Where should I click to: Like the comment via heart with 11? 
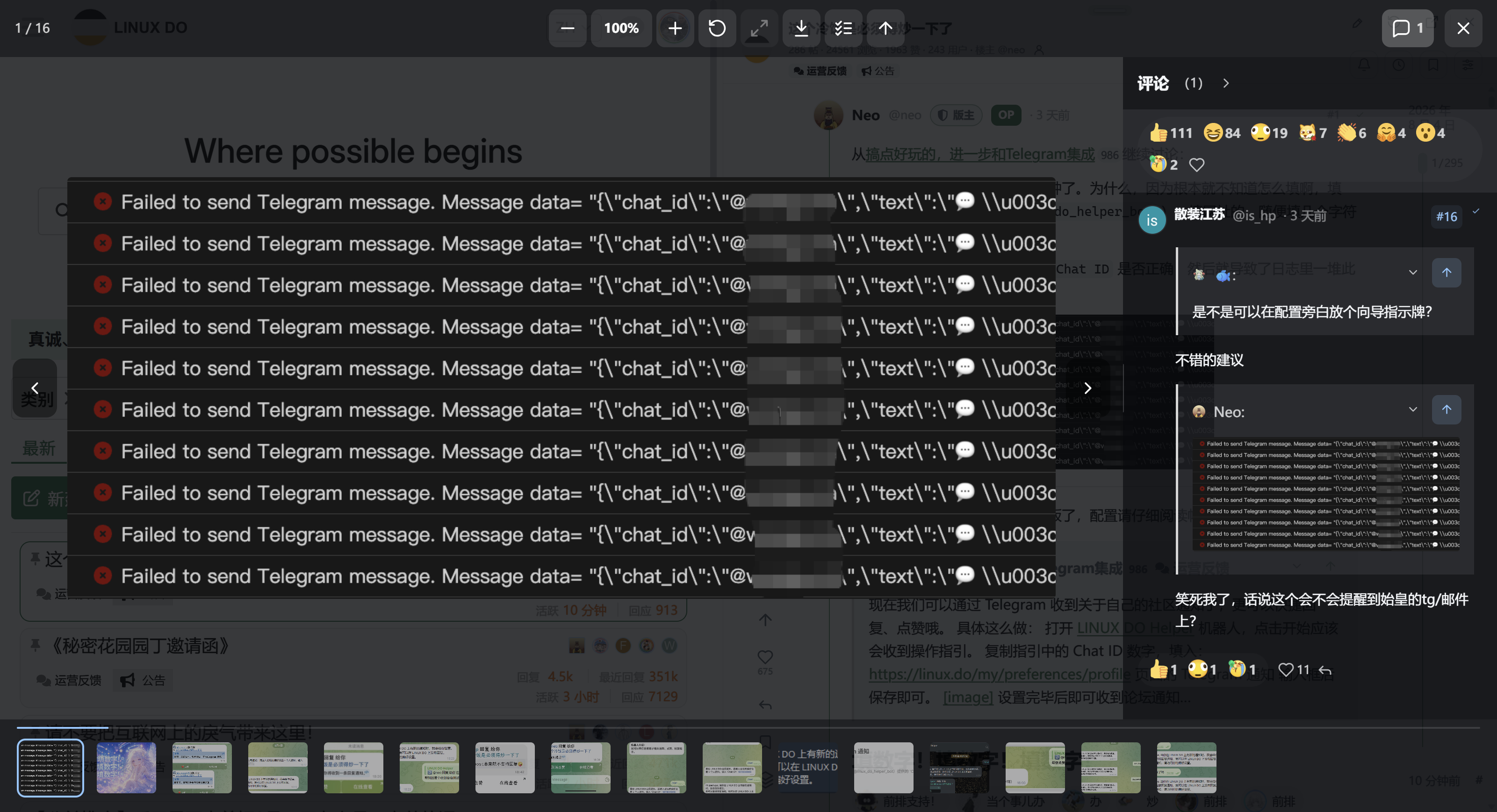1294,670
